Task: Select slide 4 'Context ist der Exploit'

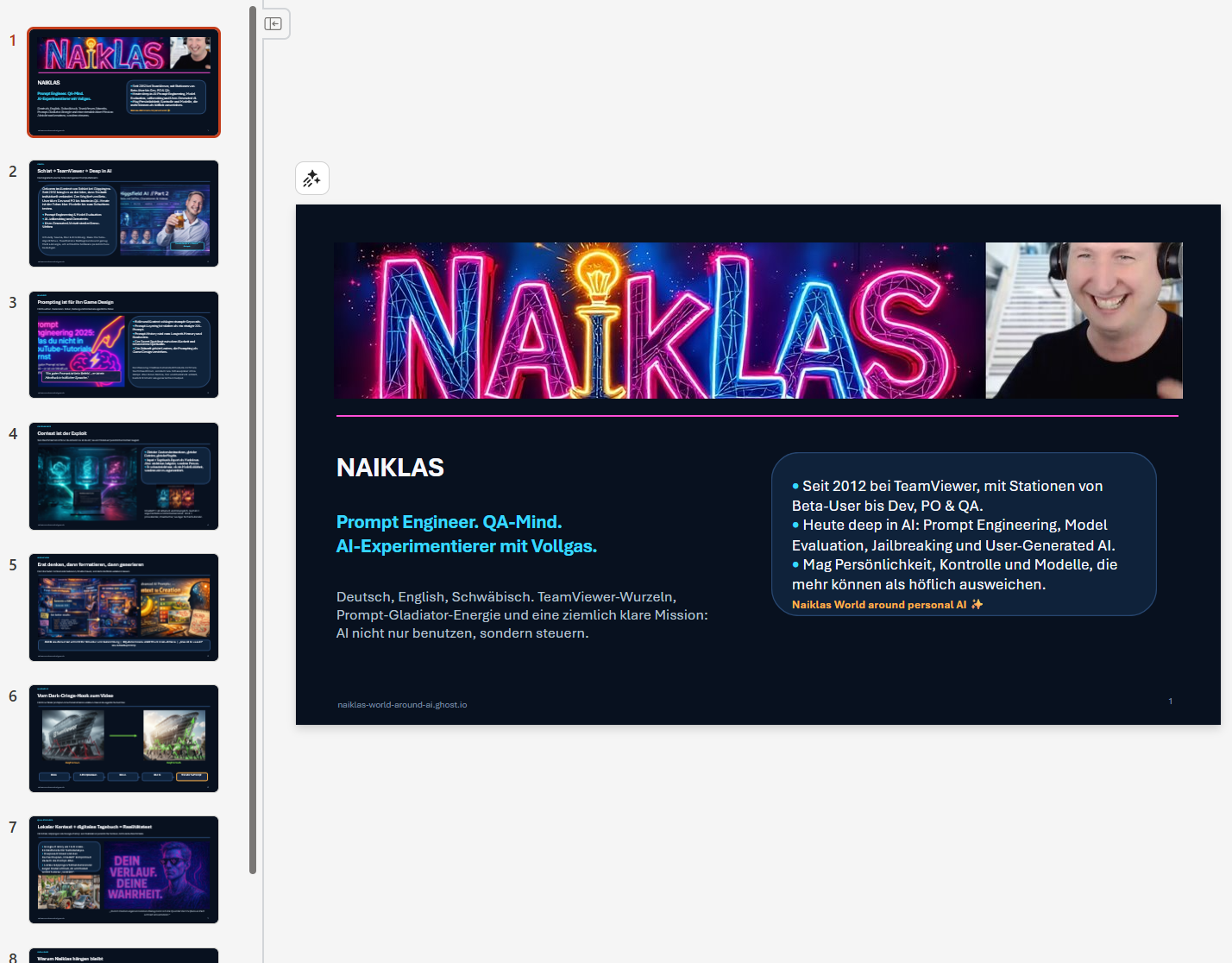Action: [x=123, y=475]
